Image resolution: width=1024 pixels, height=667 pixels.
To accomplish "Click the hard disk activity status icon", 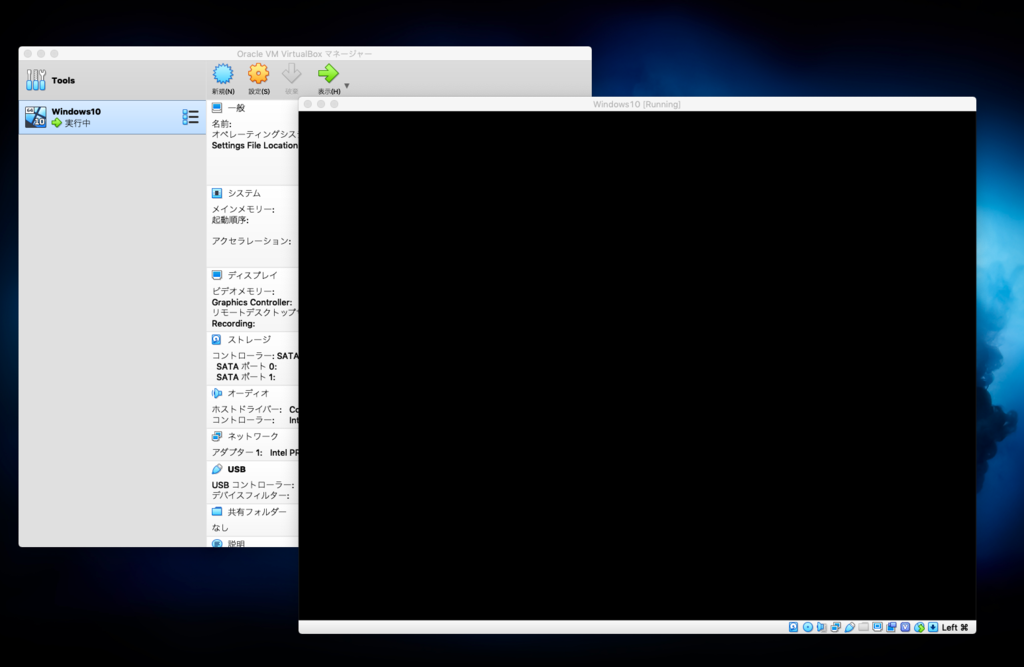I will (793, 627).
